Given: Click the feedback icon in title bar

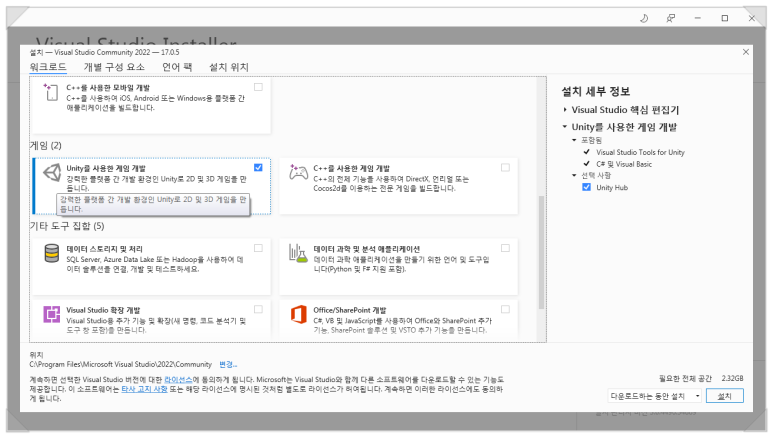Looking at the screenshot, I should (670, 18).
